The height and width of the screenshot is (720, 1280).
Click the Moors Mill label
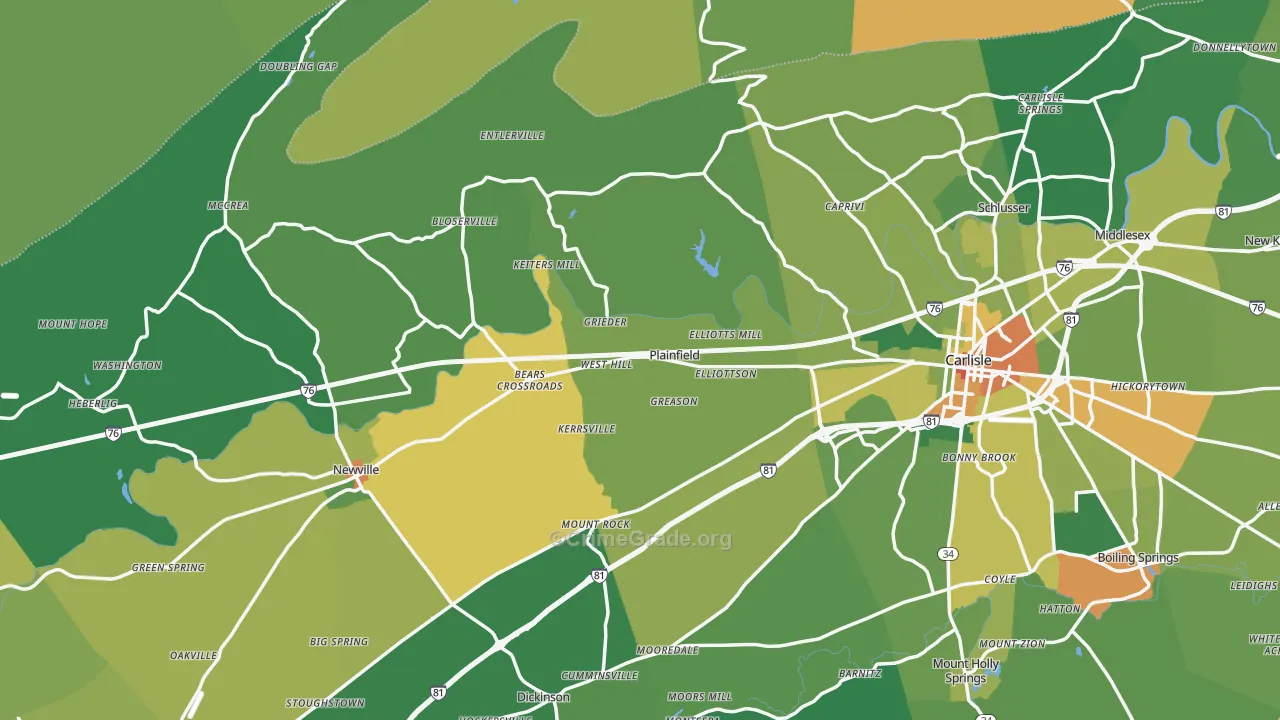[700, 696]
